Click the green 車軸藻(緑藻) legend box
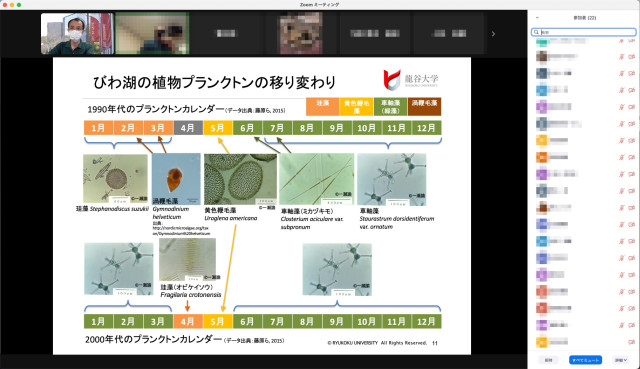Viewport: 640px width, 369px height. [x=390, y=107]
